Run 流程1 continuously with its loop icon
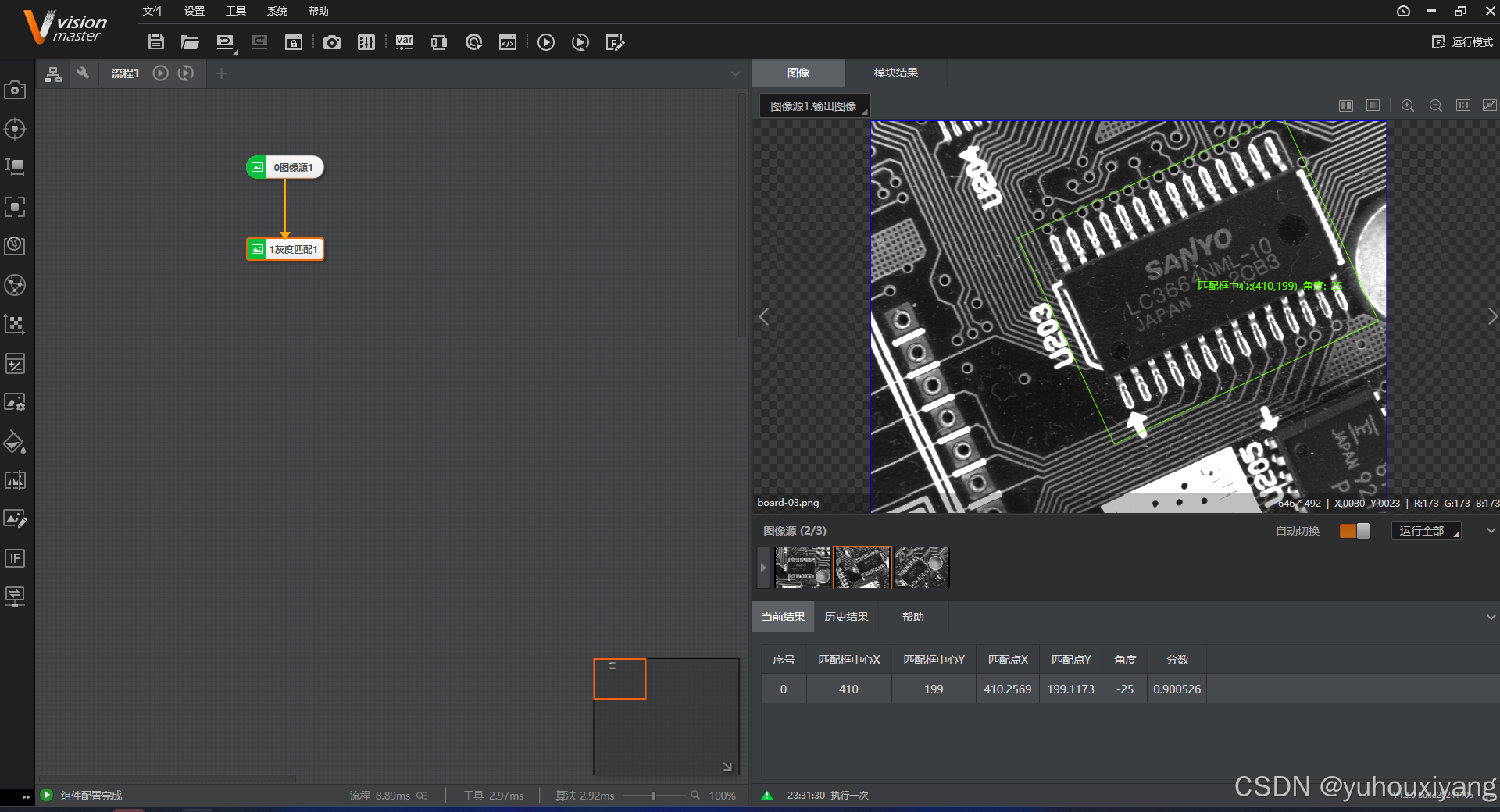This screenshot has width=1500, height=812. click(x=186, y=73)
